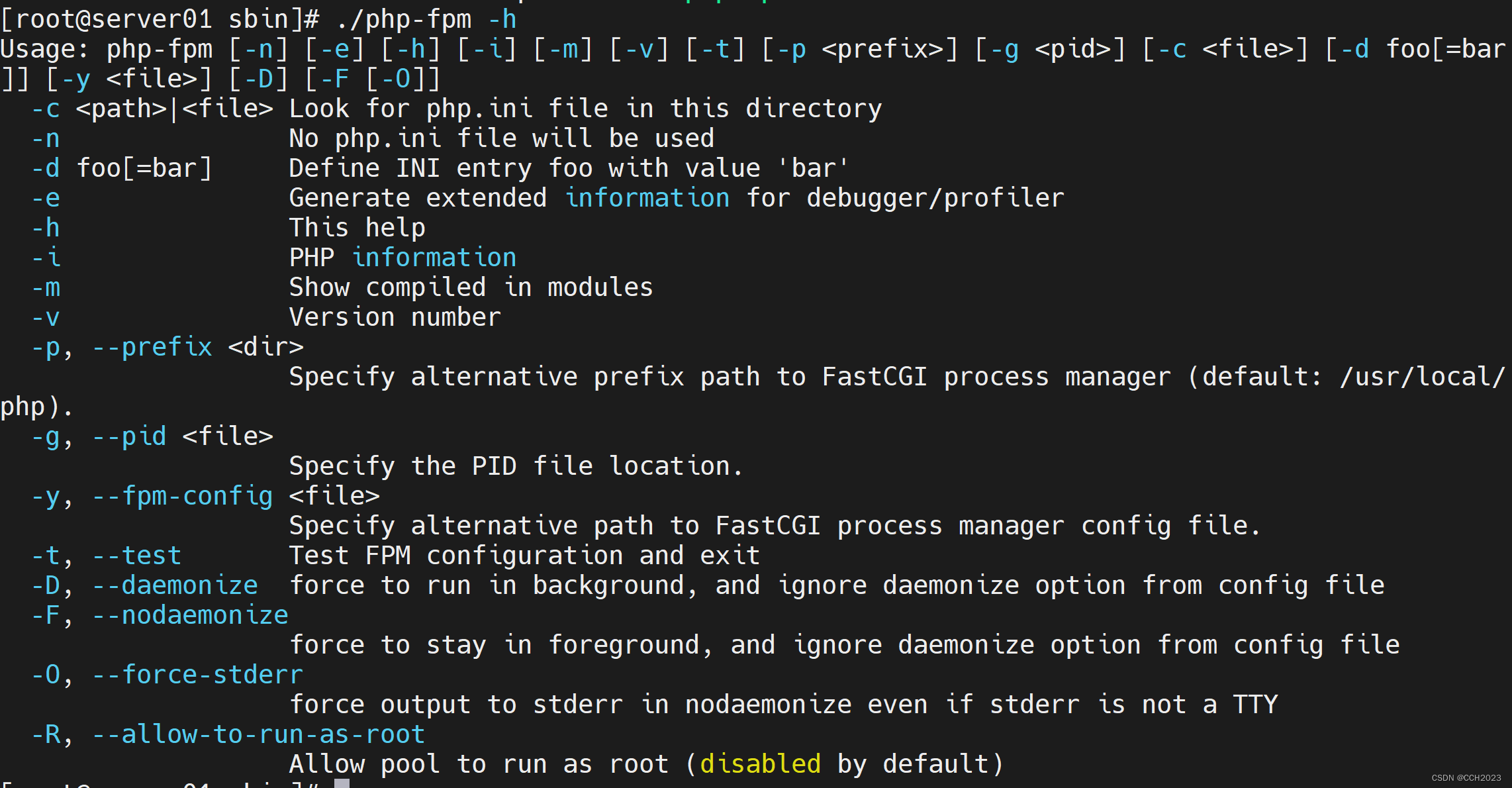Click 'No php.ini file will be used'
The height and width of the screenshot is (788, 1512).
(x=502, y=138)
